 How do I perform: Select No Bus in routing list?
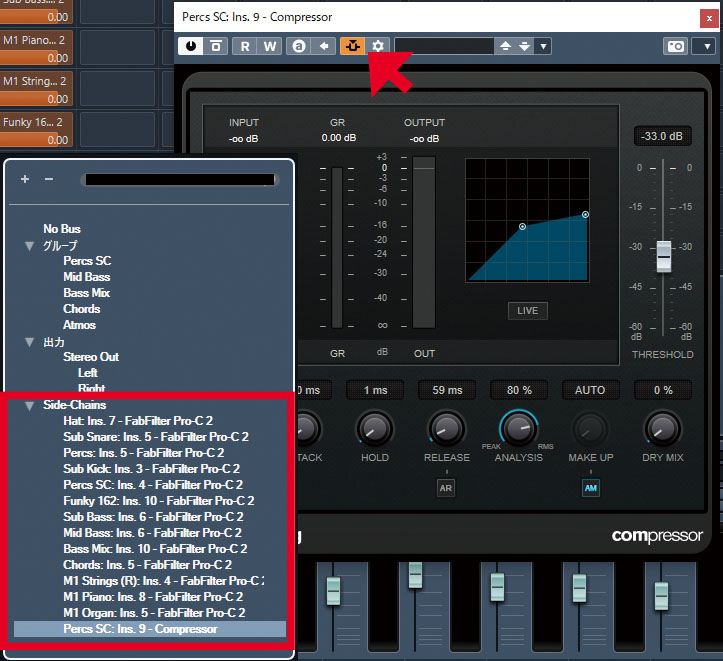62,229
